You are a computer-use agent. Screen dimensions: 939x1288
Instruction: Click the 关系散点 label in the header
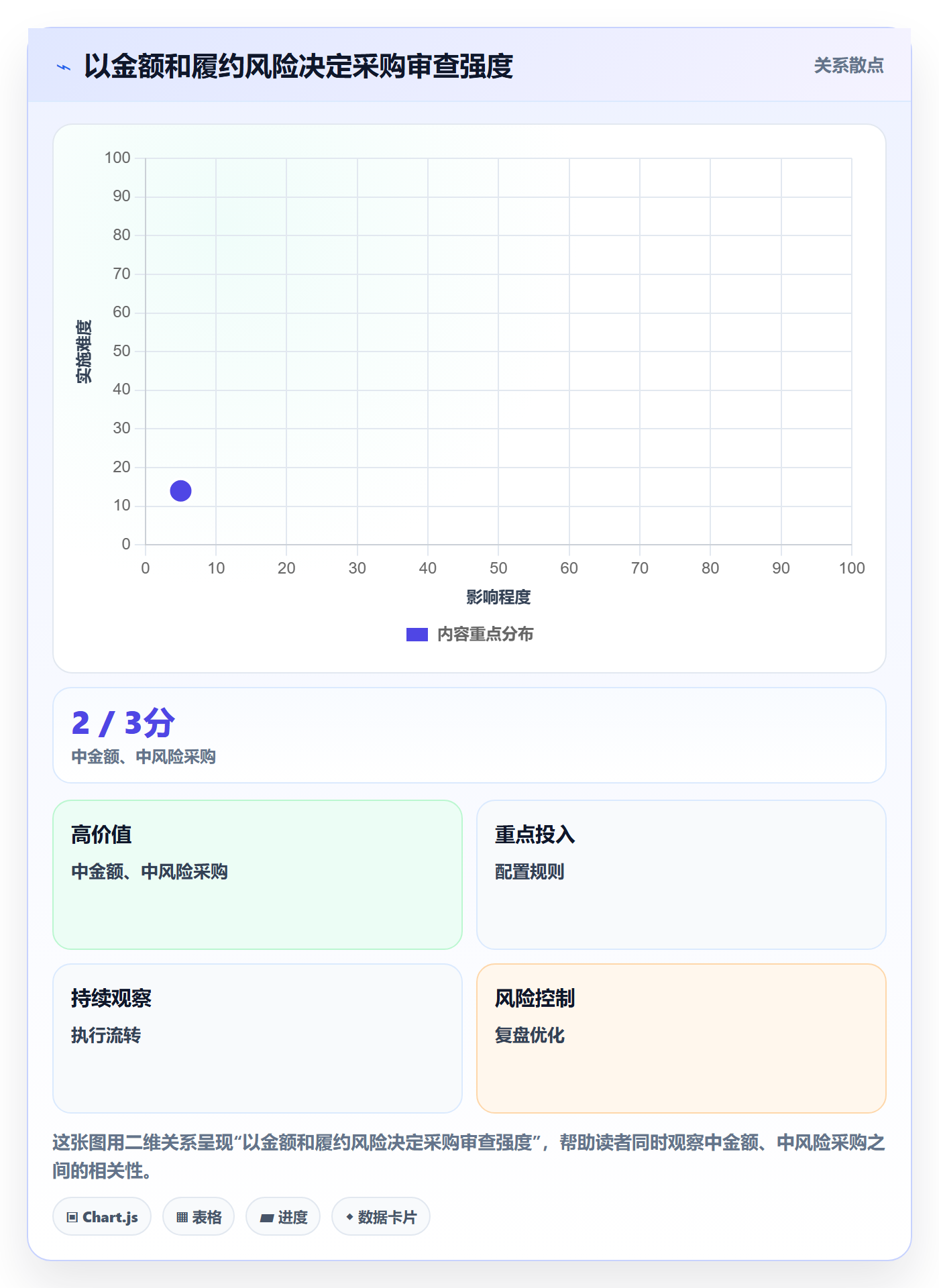click(x=848, y=66)
